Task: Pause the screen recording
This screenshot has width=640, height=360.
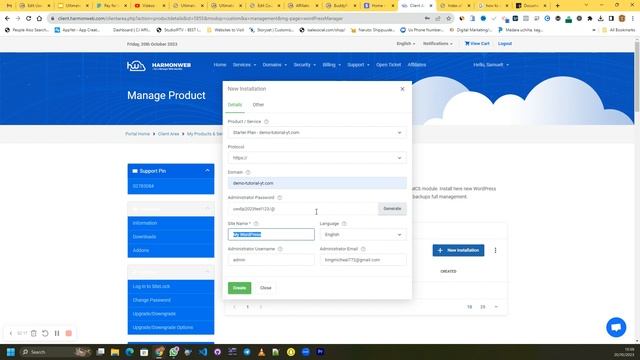Action: tap(57, 333)
